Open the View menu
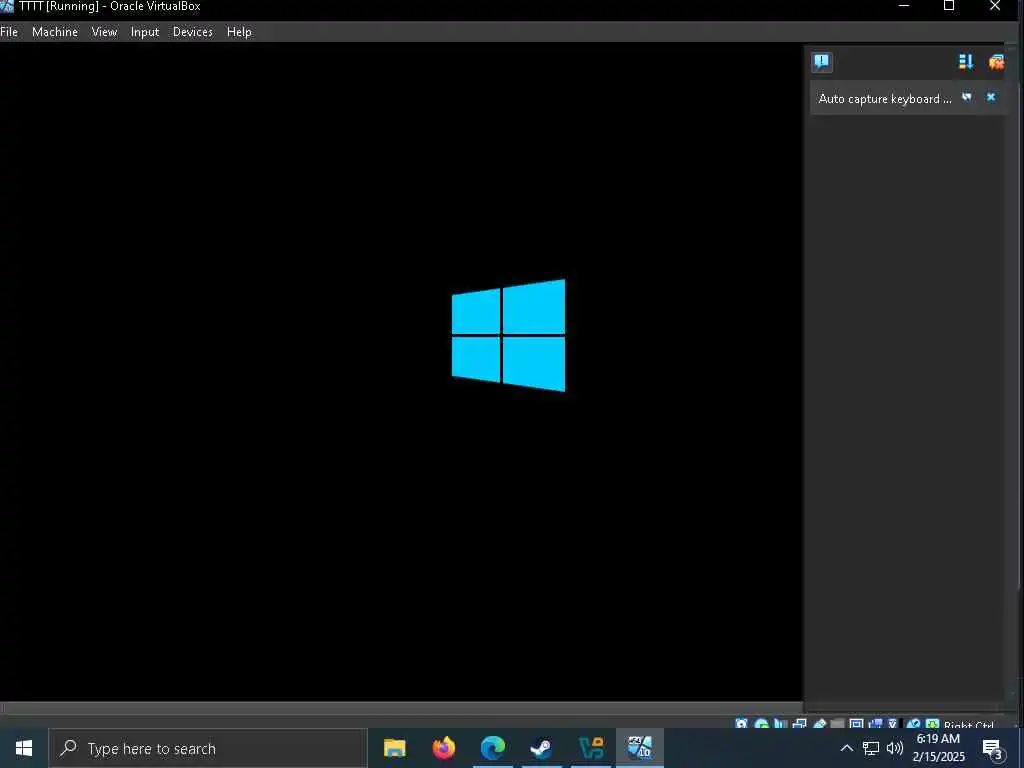 click(x=104, y=31)
